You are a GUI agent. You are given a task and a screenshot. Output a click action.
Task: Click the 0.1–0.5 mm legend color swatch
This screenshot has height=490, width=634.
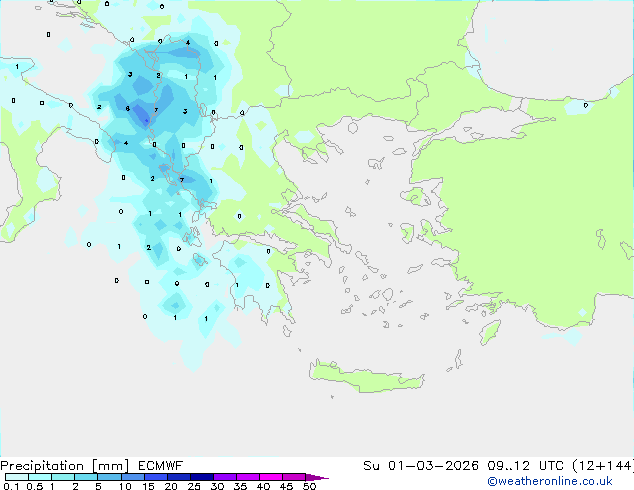click(x=17, y=477)
